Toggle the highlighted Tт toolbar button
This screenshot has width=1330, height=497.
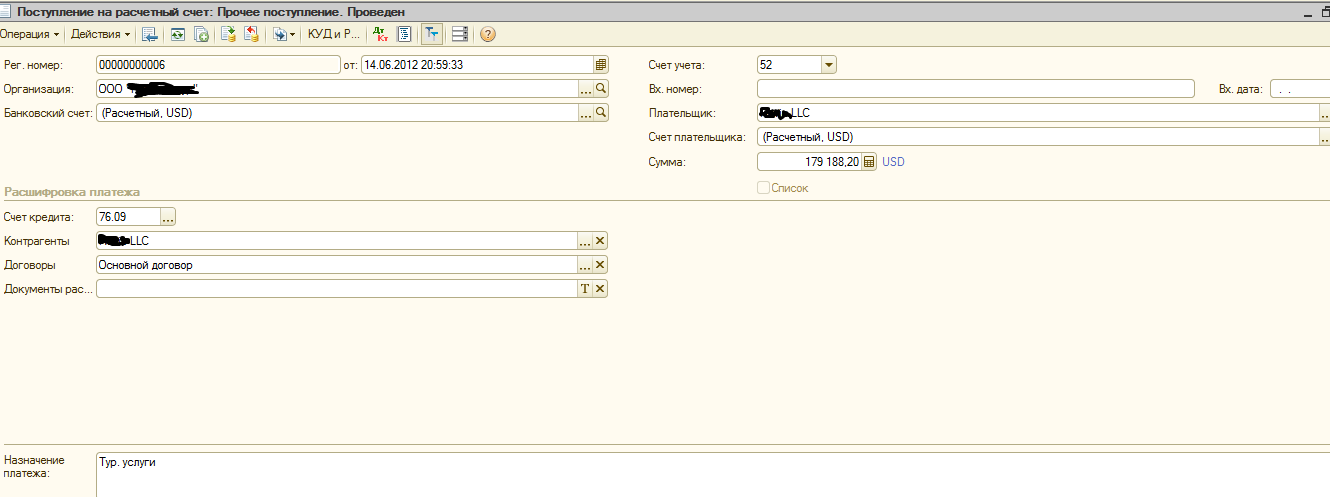431,34
